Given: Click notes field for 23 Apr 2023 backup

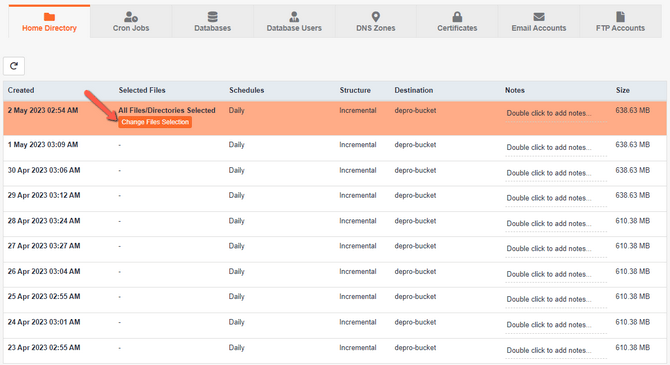Looking at the screenshot, I should [556, 350].
